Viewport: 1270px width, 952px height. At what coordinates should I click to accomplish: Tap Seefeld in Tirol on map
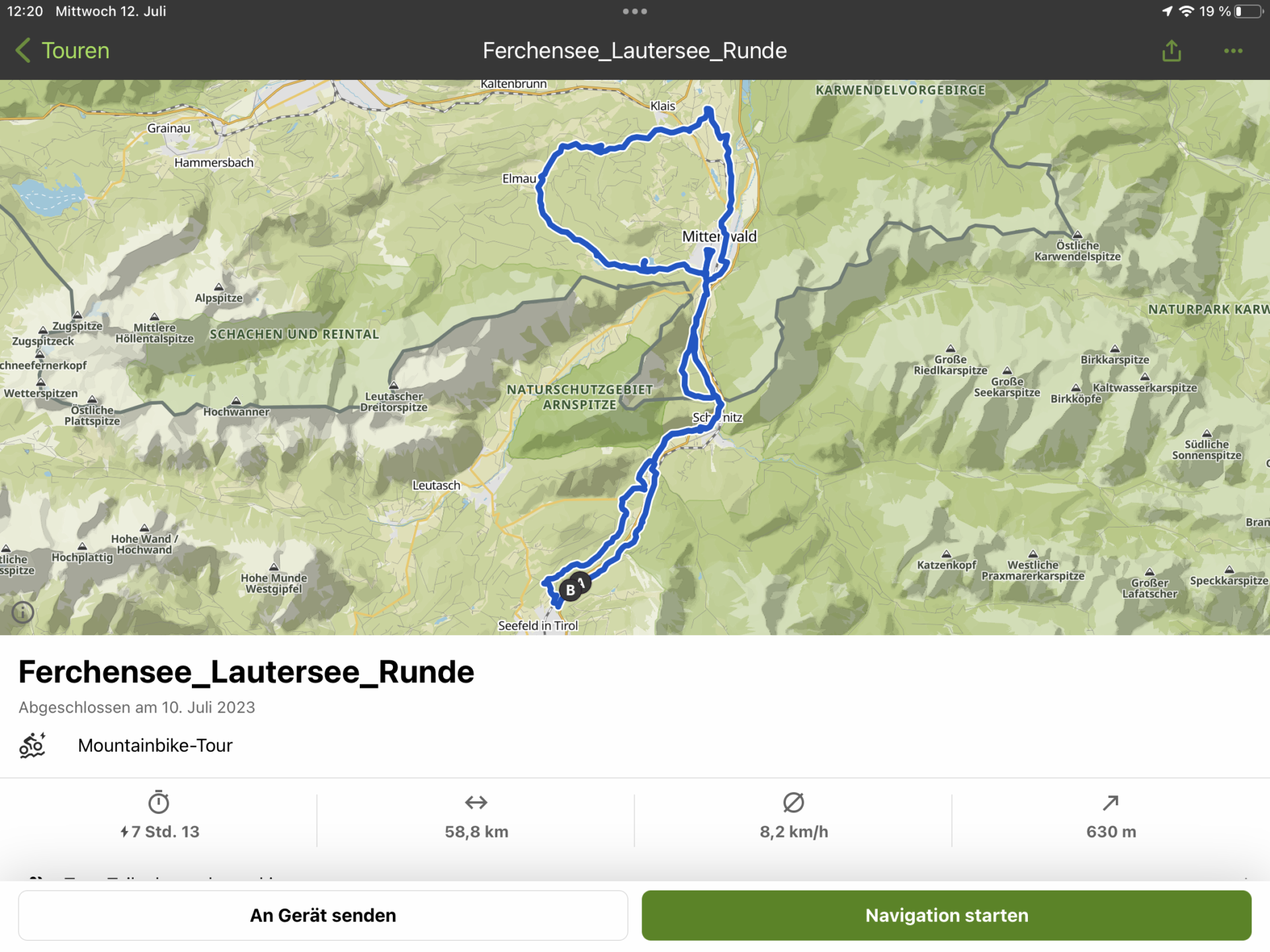[538, 625]
